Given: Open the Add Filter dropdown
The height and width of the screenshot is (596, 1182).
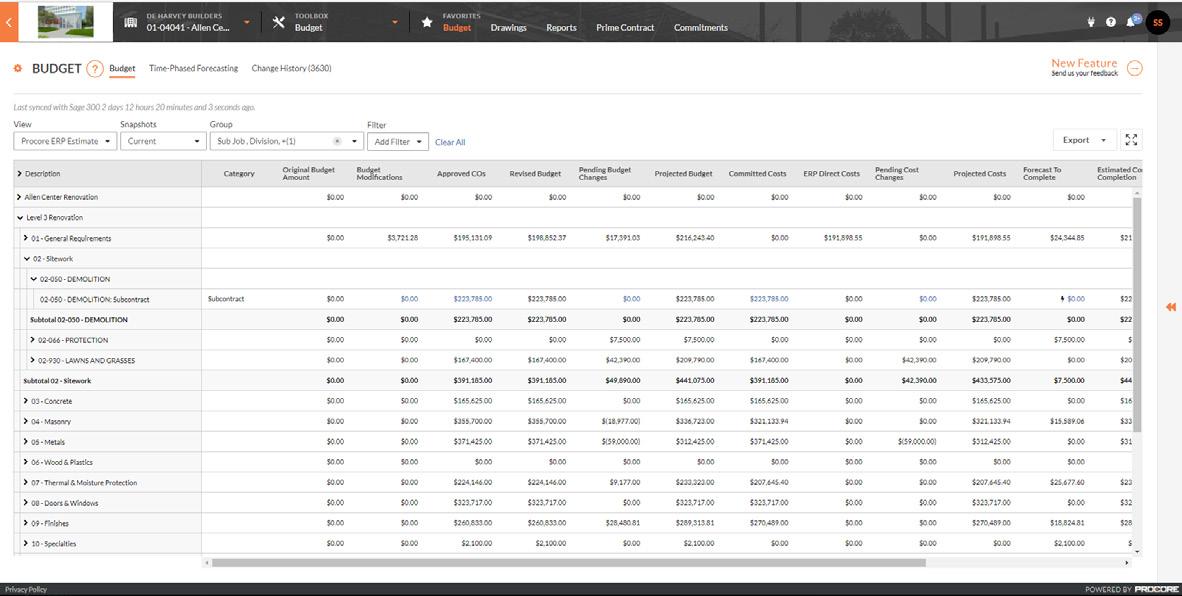Looking at the screenshot, I should coord(398,142).
